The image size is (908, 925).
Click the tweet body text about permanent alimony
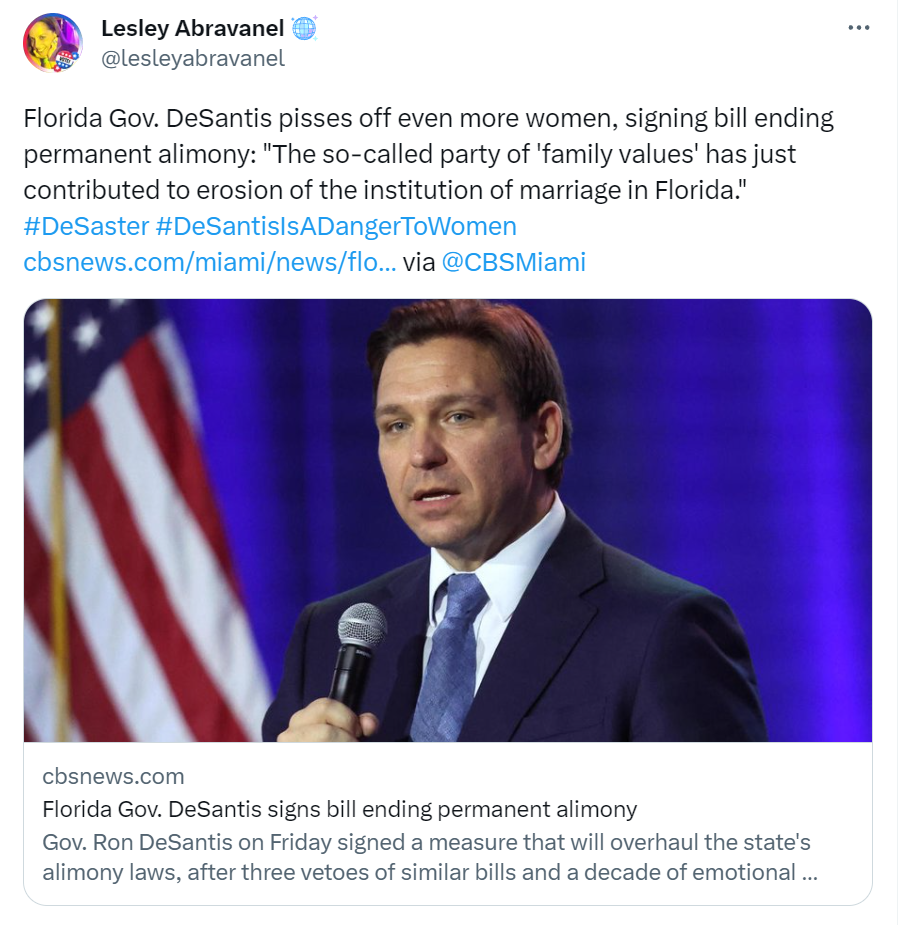click(x=428, y=154)
